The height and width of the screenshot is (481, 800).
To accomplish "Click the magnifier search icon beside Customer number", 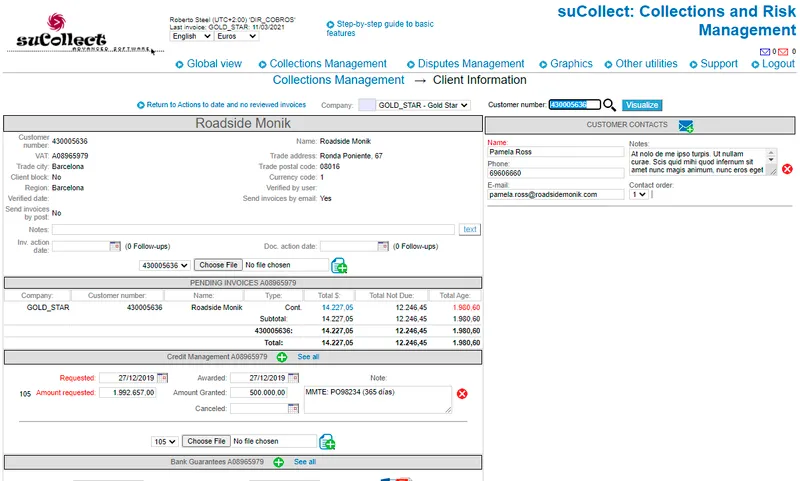I will 609,105.
